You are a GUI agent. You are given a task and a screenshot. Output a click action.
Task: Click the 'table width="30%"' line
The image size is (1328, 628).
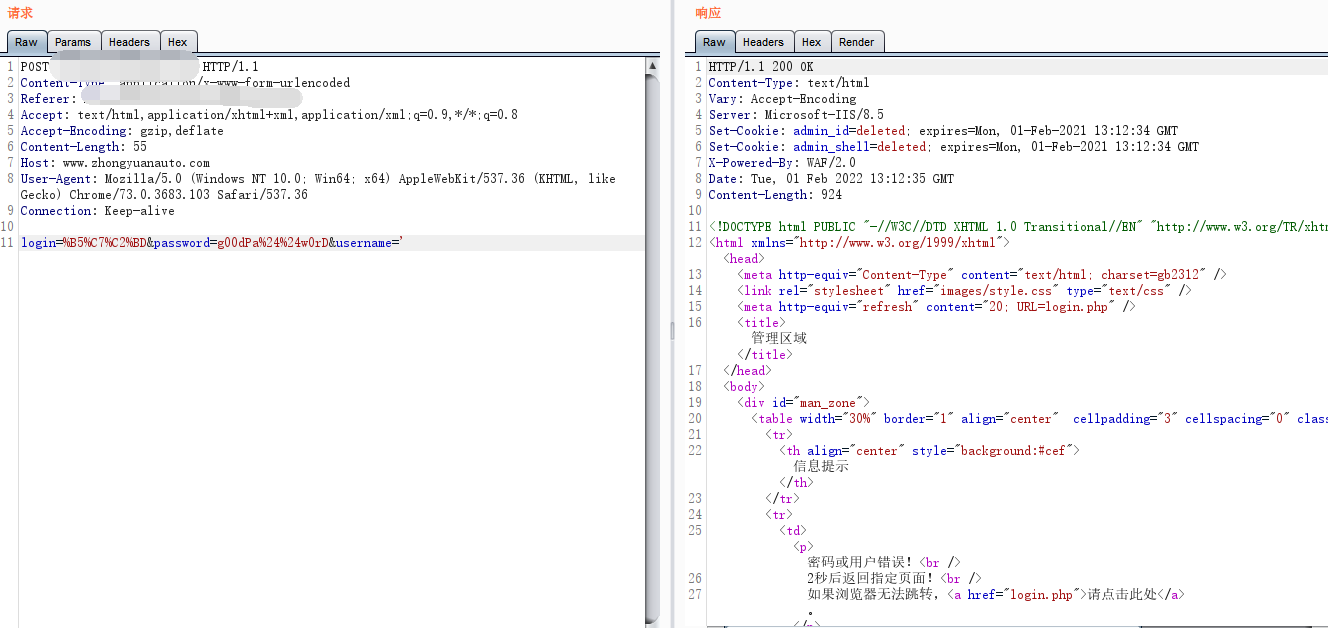pyautogui.click(x=1039, y=419)
